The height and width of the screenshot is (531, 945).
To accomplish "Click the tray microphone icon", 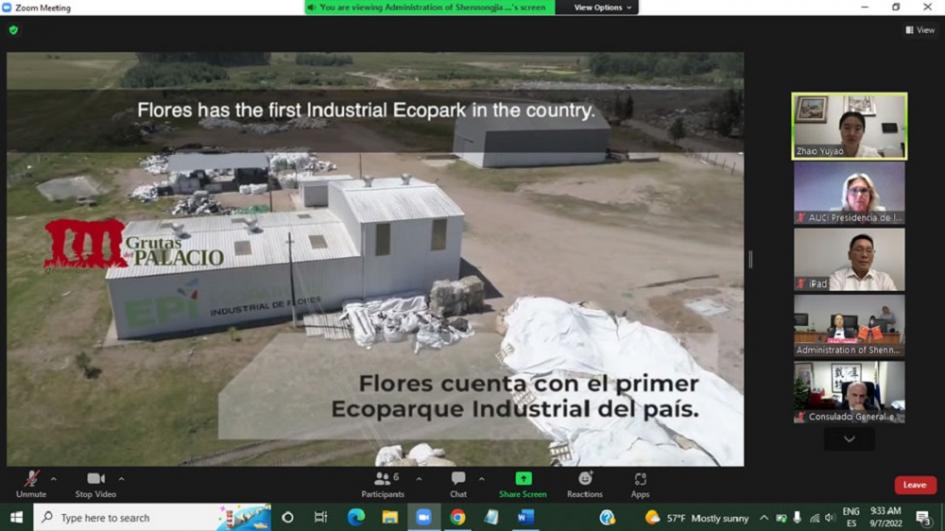I will point(797,518).
